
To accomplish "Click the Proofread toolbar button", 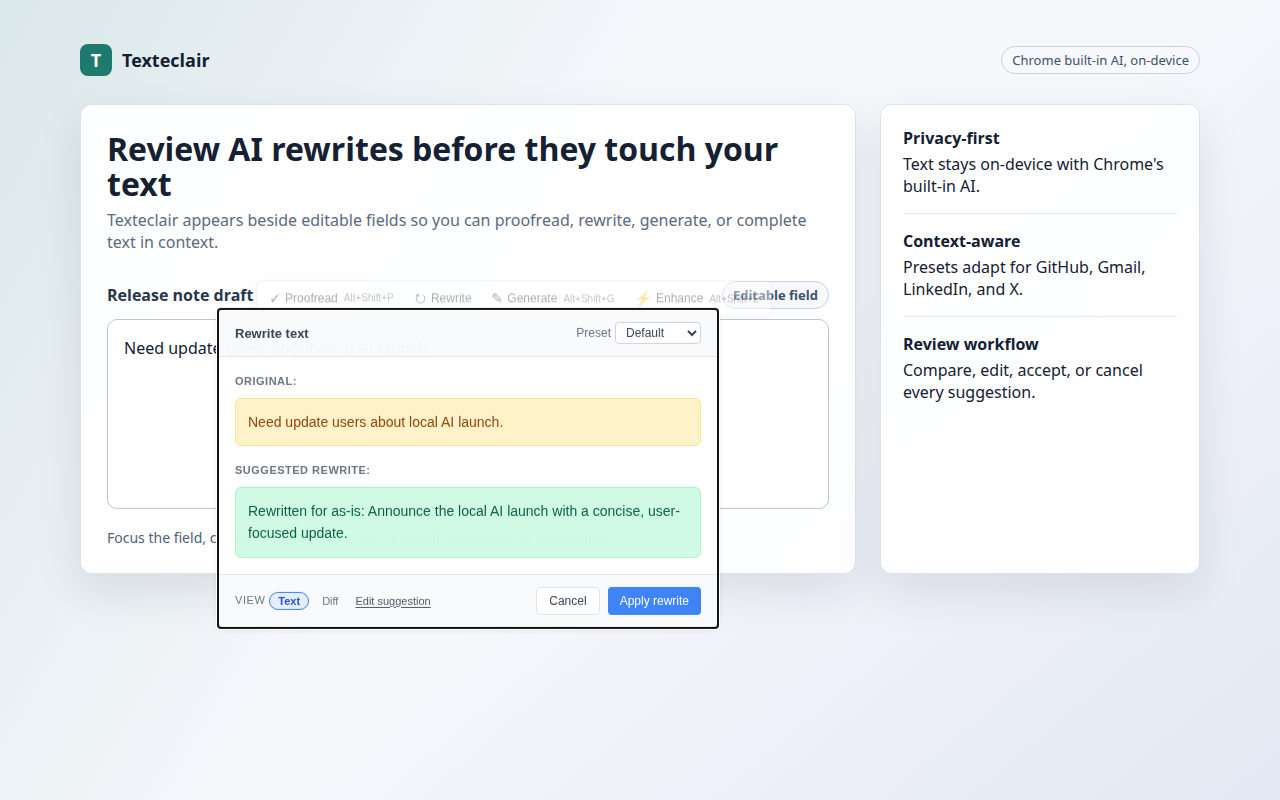I will click(331, 298).
